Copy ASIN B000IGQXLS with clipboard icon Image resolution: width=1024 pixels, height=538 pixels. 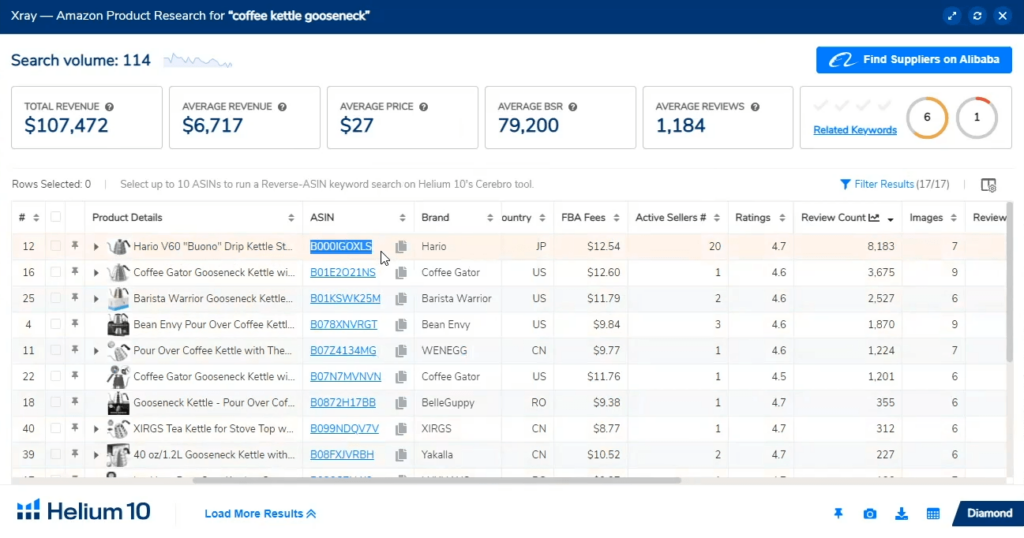[401, 247]
